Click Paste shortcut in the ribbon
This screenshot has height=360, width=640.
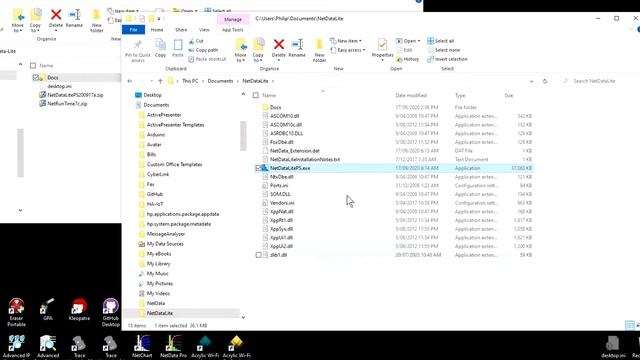point(207,59)
